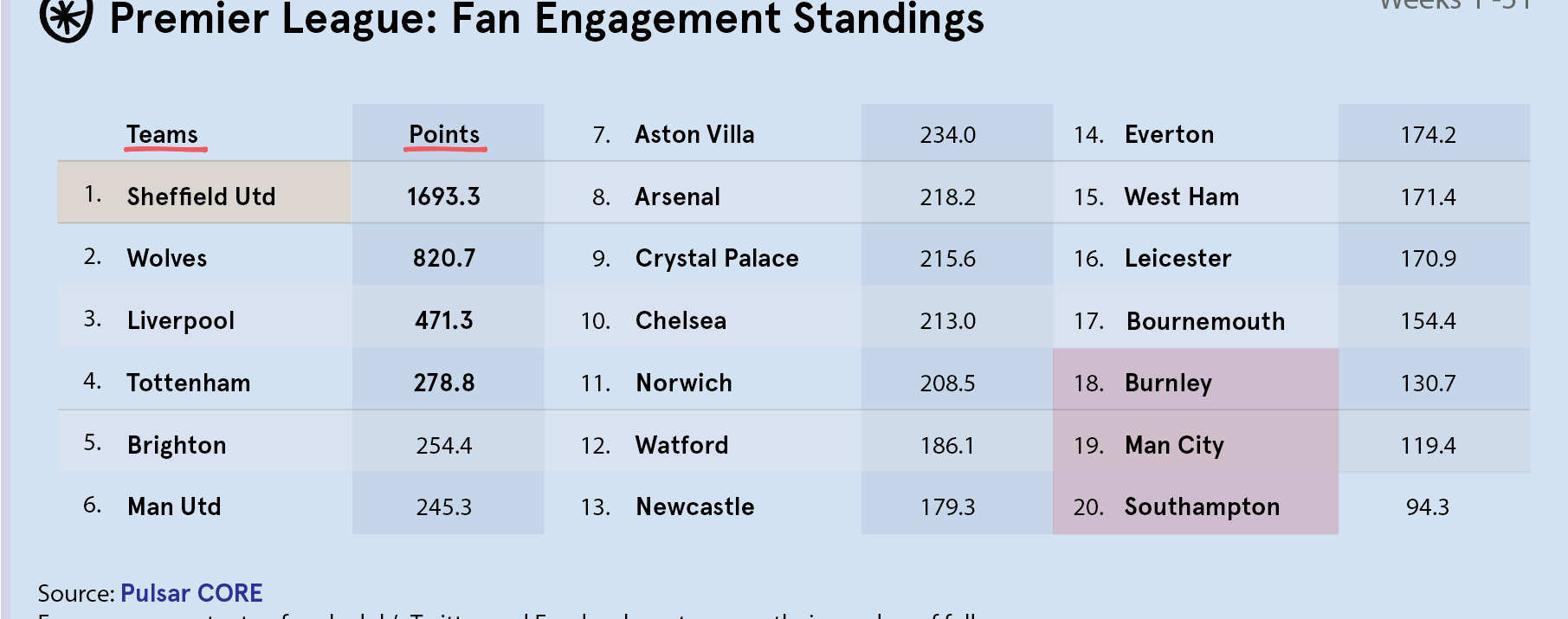Click the Newcastle team name
Screen dimensions: 1568x619
695,506
